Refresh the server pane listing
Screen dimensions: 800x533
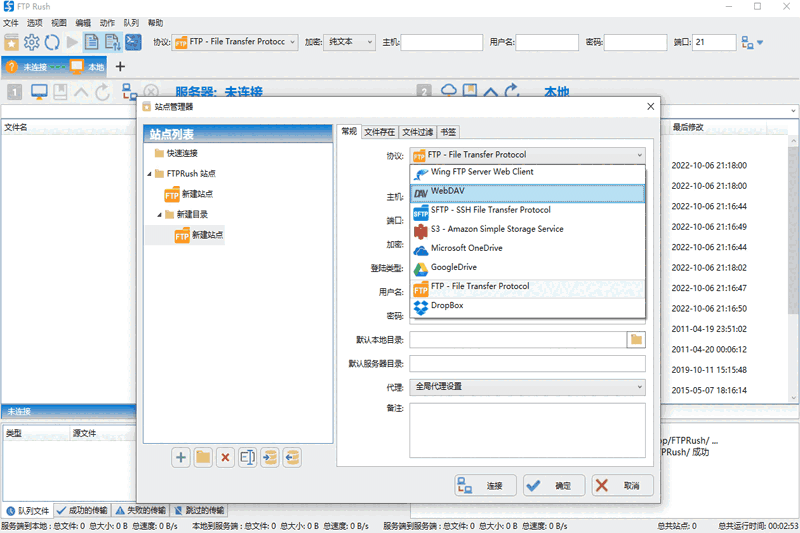pos(103,92)
